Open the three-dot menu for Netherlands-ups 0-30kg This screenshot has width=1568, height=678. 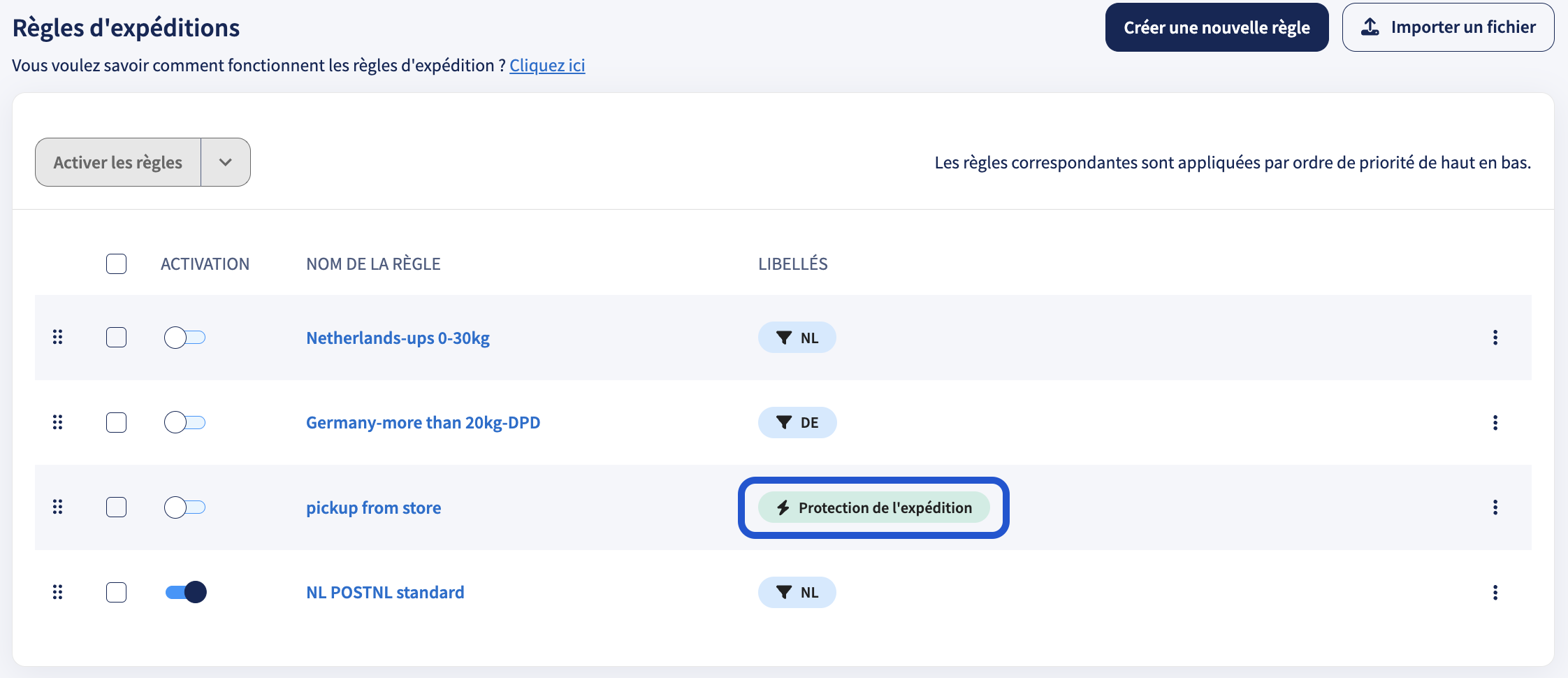coord(1495,338)
